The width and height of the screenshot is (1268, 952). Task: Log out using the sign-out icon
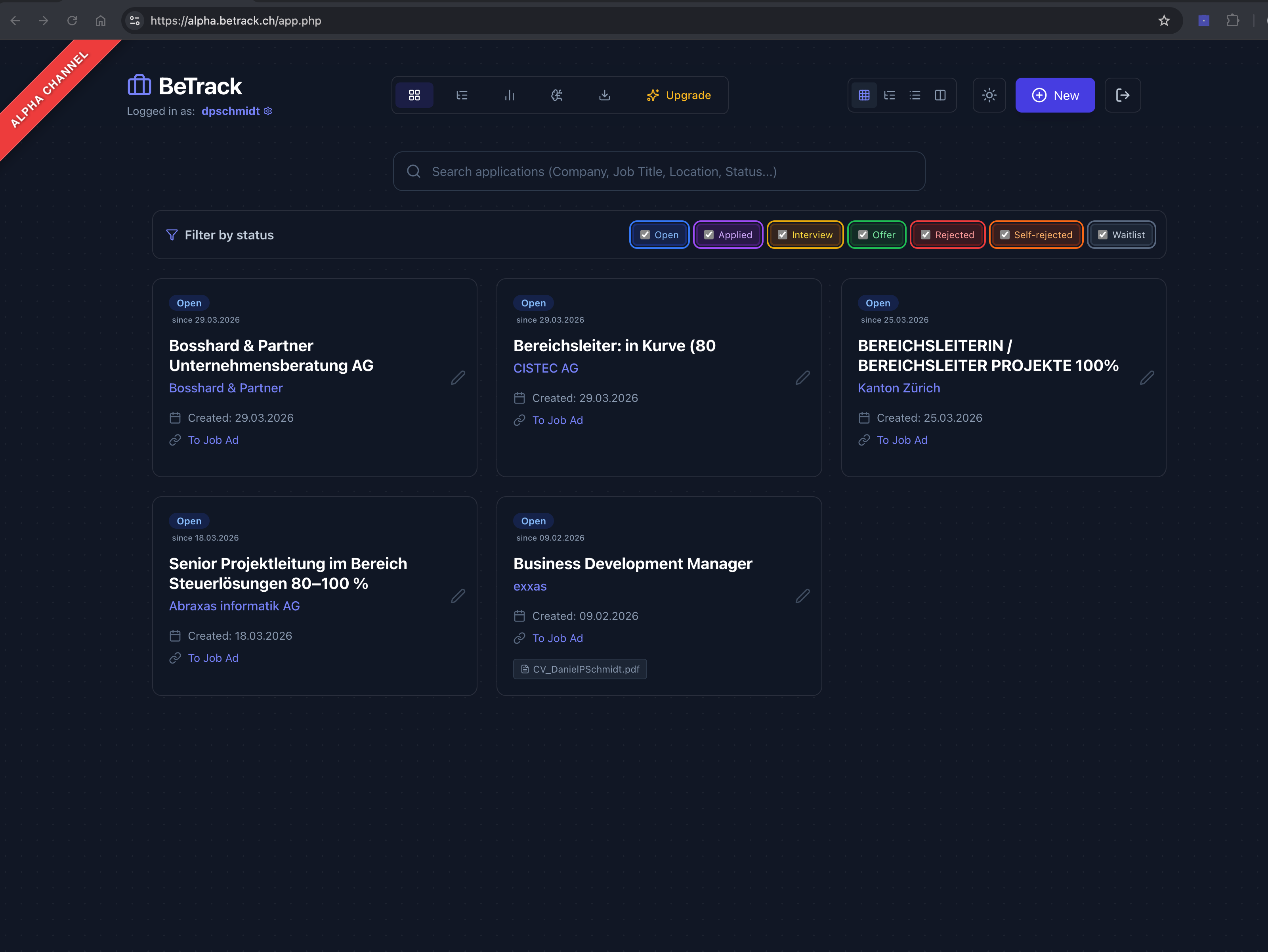1123,95
